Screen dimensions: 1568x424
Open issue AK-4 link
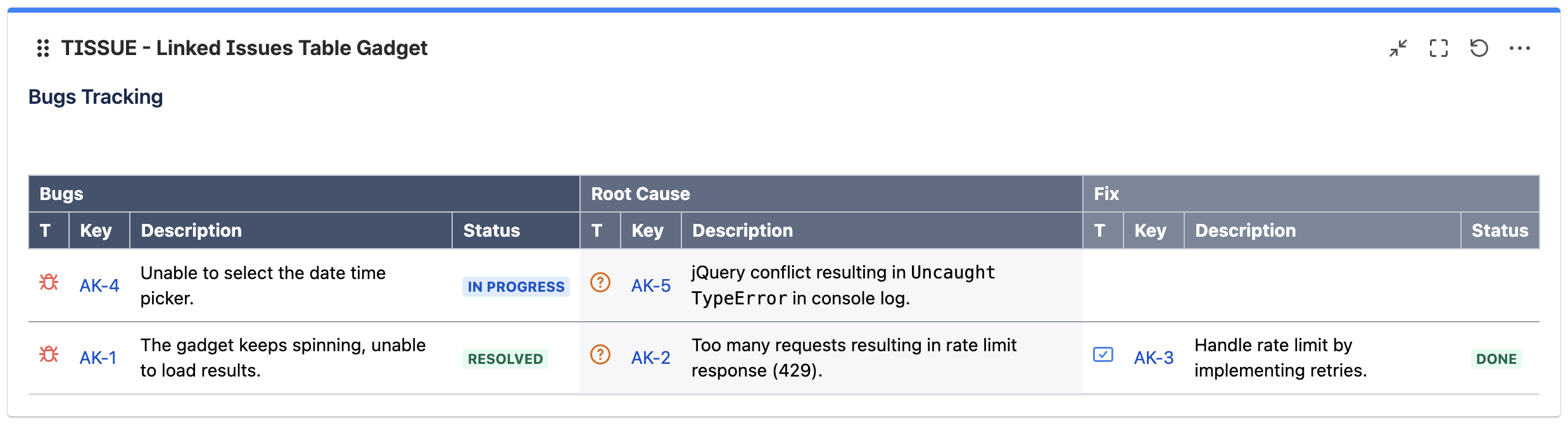(x=99, y=286)
